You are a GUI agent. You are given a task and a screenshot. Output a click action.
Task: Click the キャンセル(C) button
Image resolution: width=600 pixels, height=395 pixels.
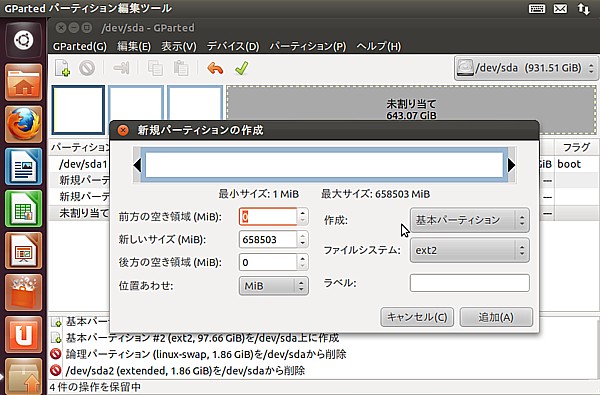point(417,317)
